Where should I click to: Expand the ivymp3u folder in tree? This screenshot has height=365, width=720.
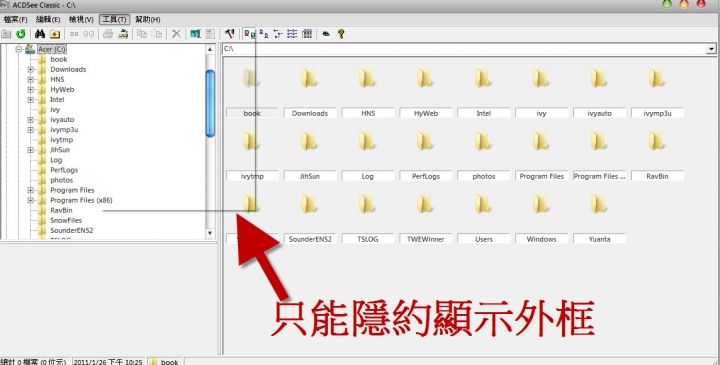coord(31,130)
